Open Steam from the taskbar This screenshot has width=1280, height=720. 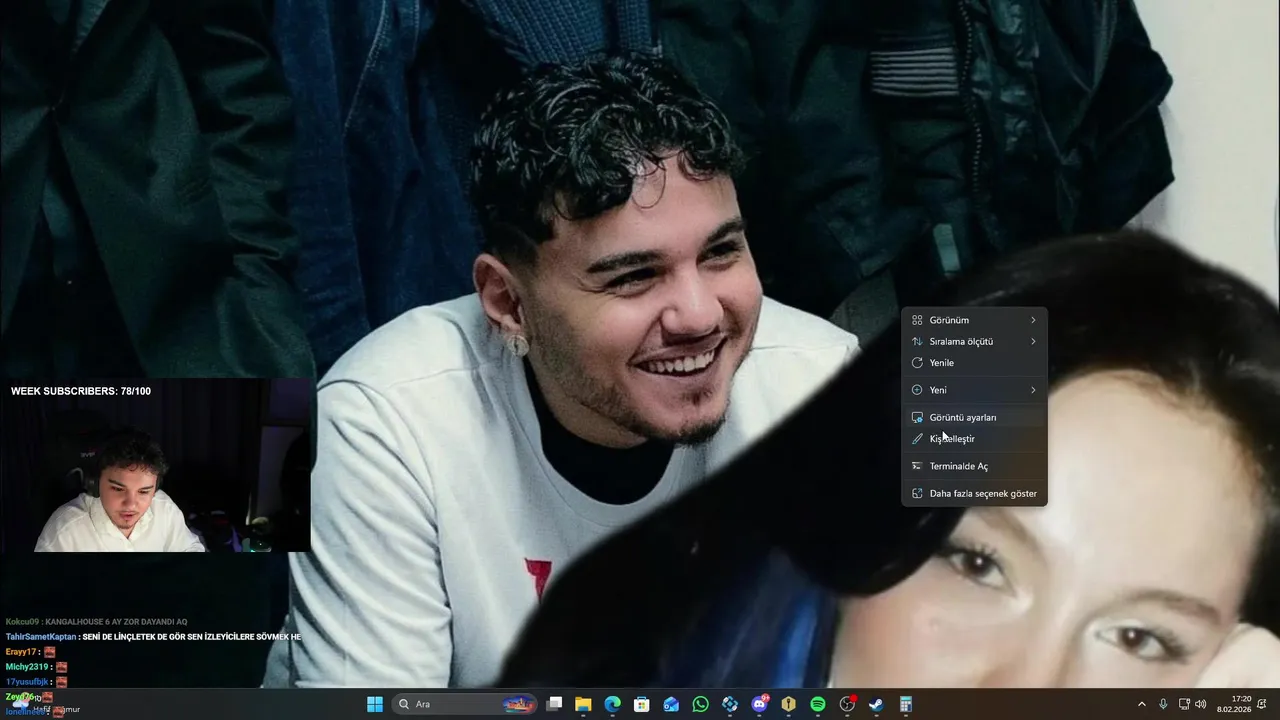[876, 704]
